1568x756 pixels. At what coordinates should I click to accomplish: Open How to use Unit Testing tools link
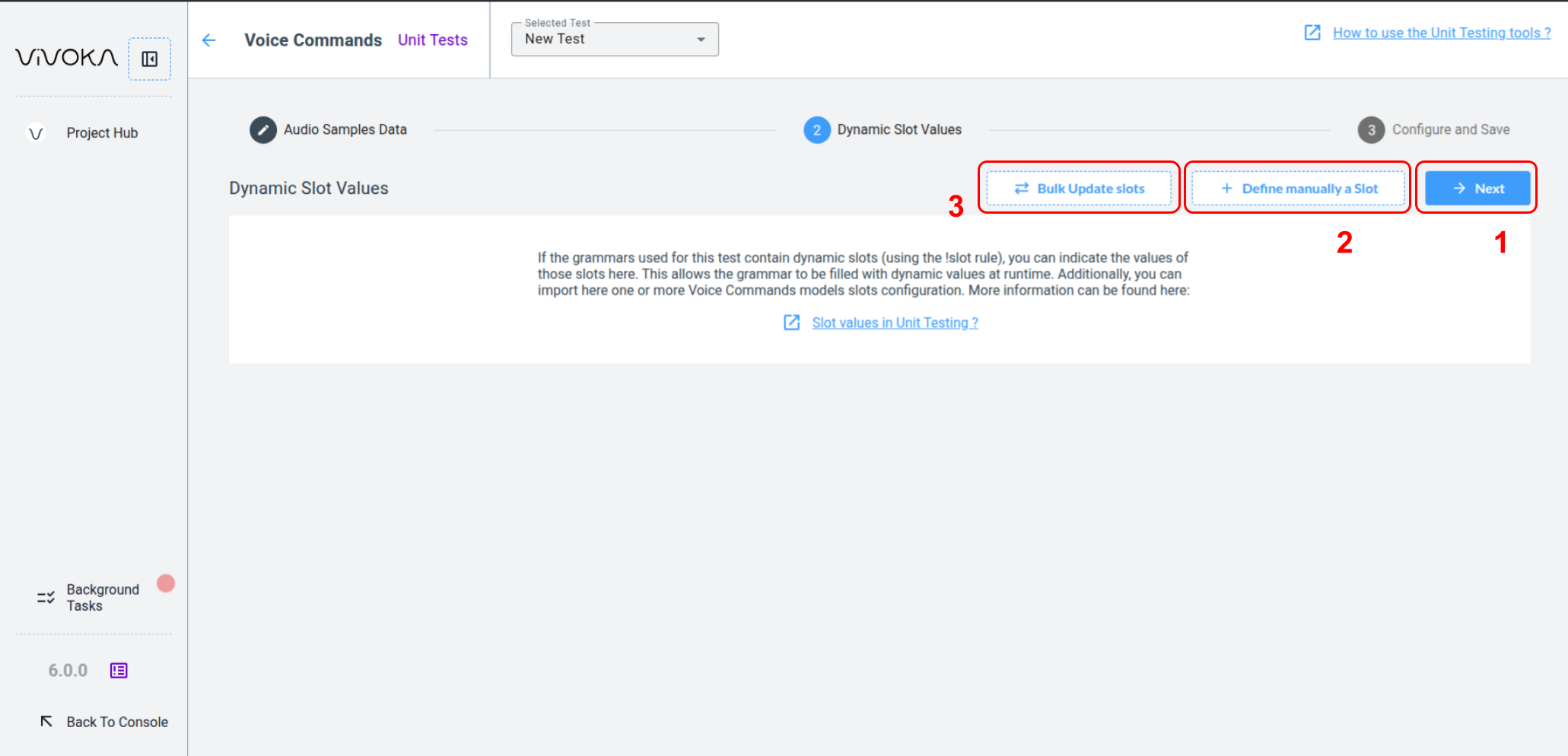1441,33
